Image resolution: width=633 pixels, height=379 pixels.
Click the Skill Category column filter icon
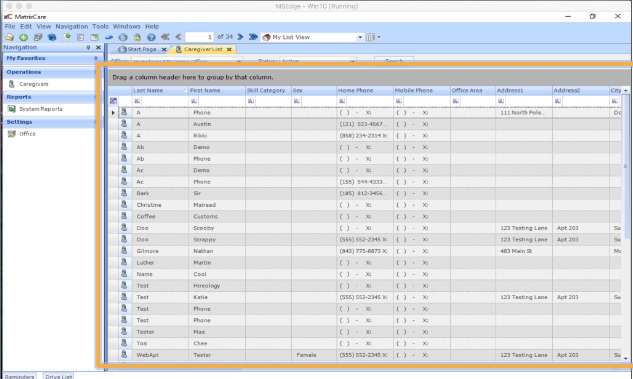(x=251, y=101)
